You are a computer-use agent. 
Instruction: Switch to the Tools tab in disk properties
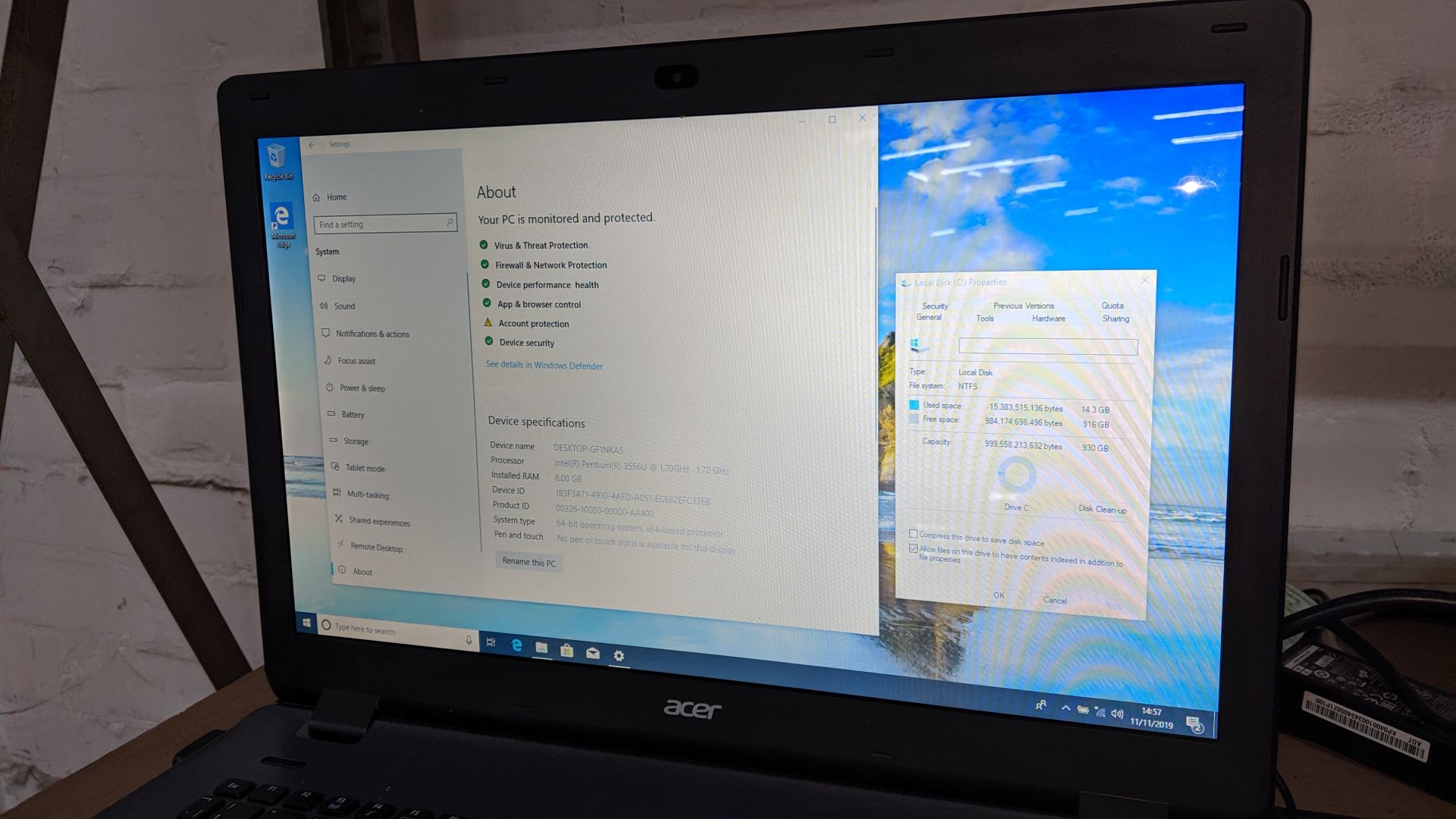pyautogui.click(x=984, y=318)
